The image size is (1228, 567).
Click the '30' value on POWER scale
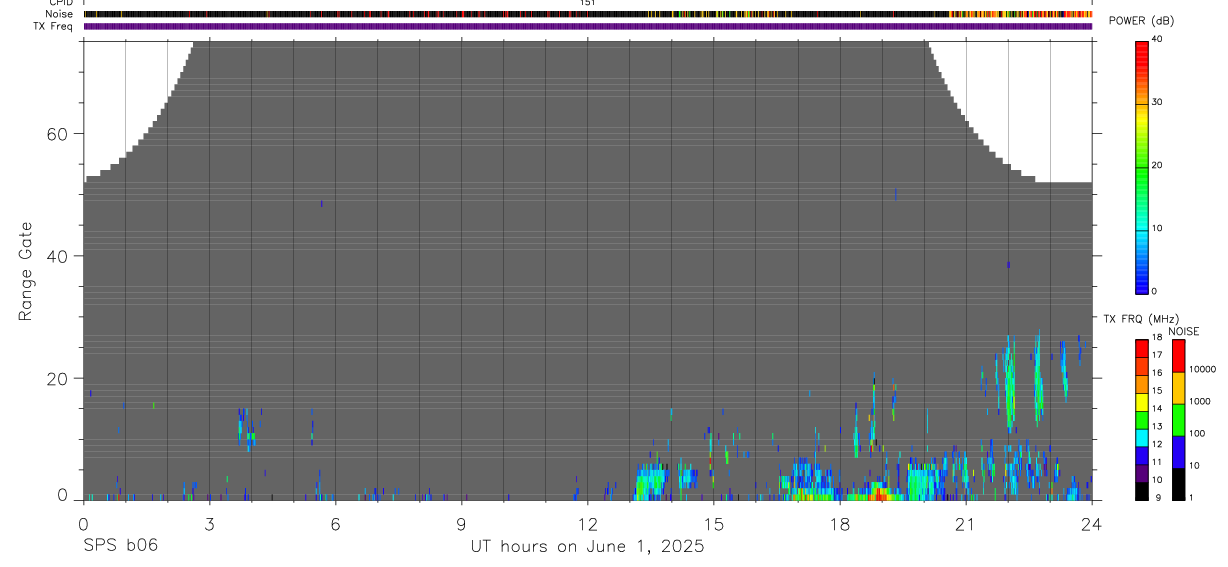point(1158,102)
